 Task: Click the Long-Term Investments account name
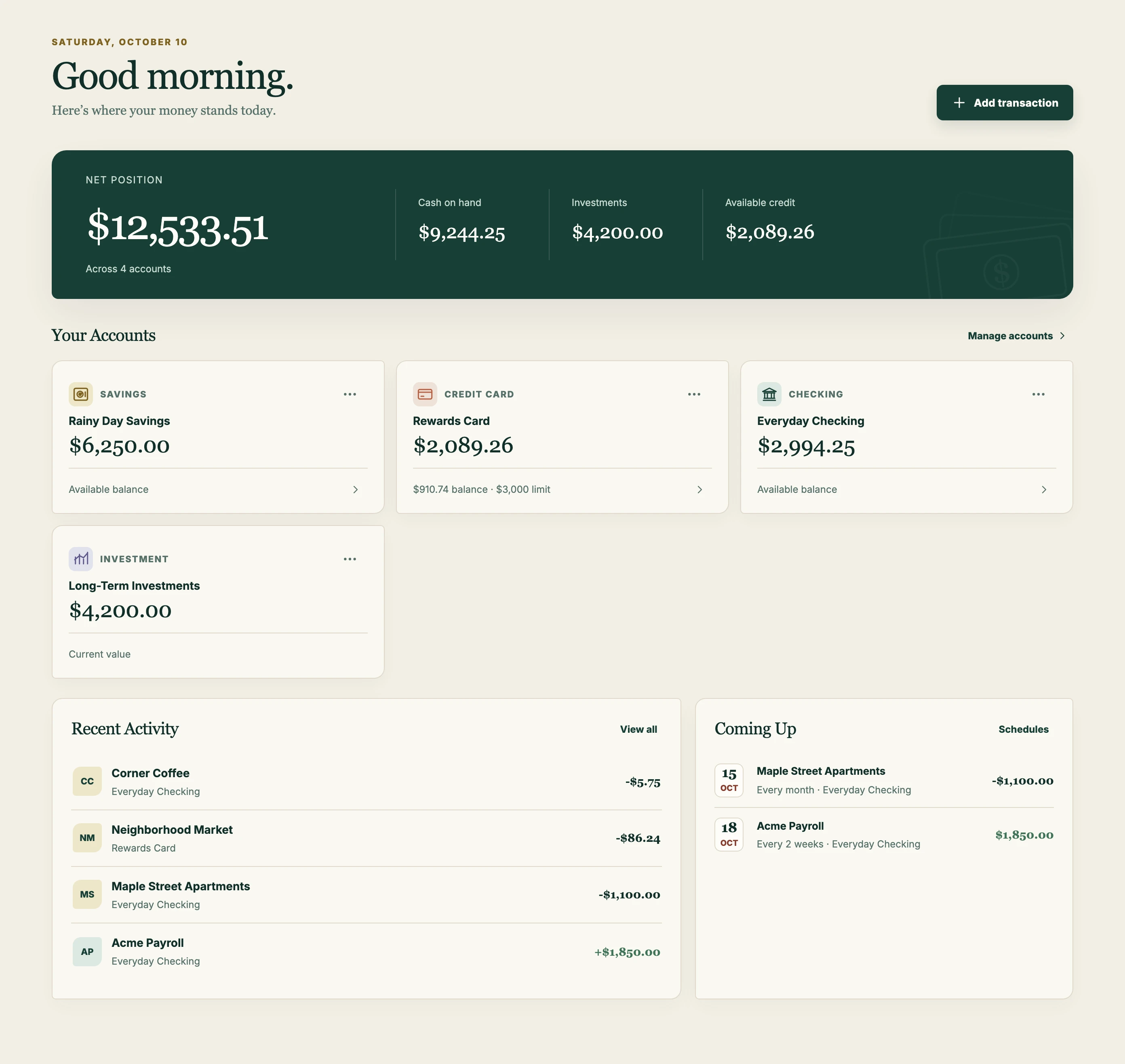coord(135,586)
